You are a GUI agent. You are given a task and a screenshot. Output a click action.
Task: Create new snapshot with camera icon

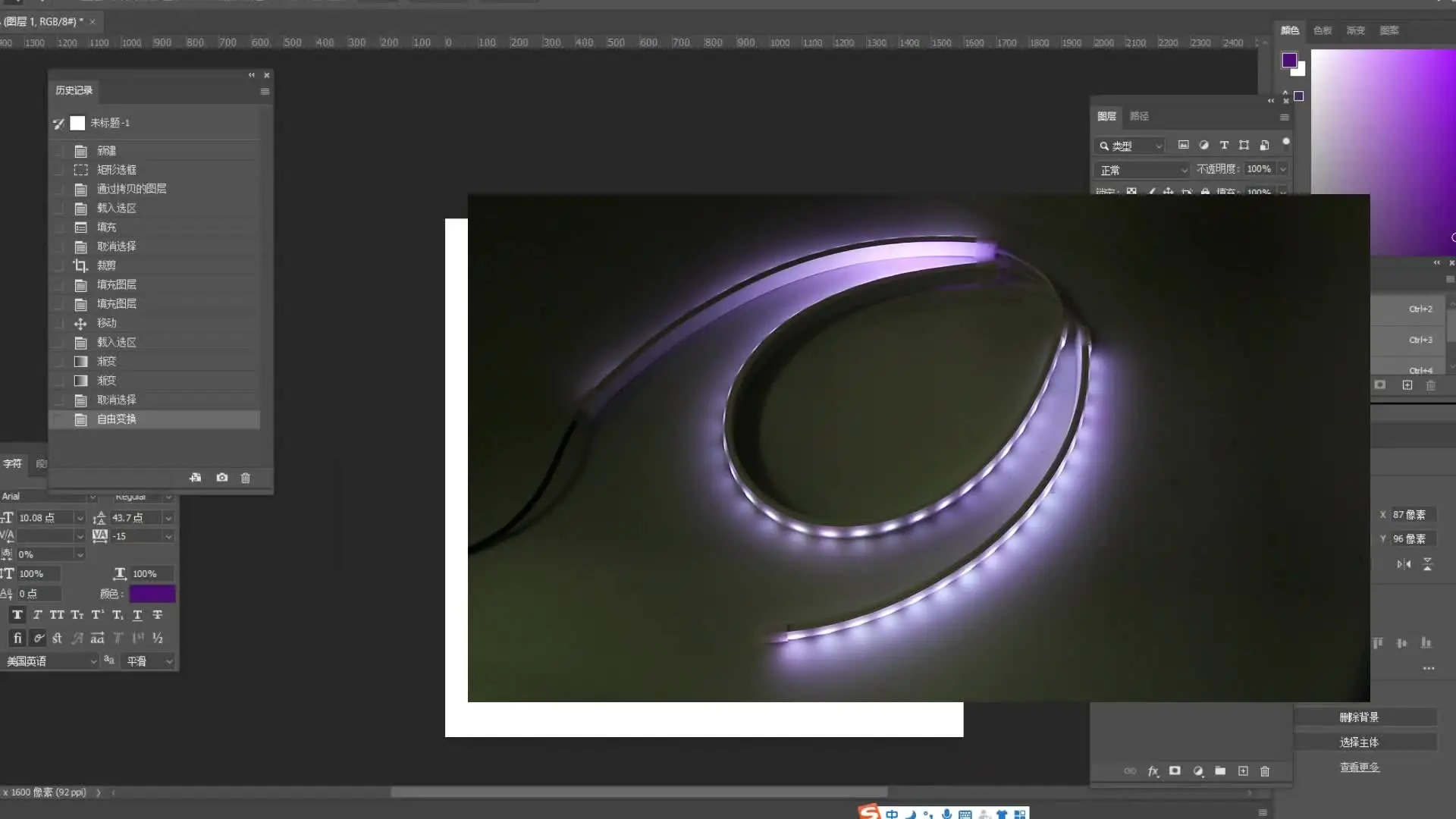(x=221, y=478)
